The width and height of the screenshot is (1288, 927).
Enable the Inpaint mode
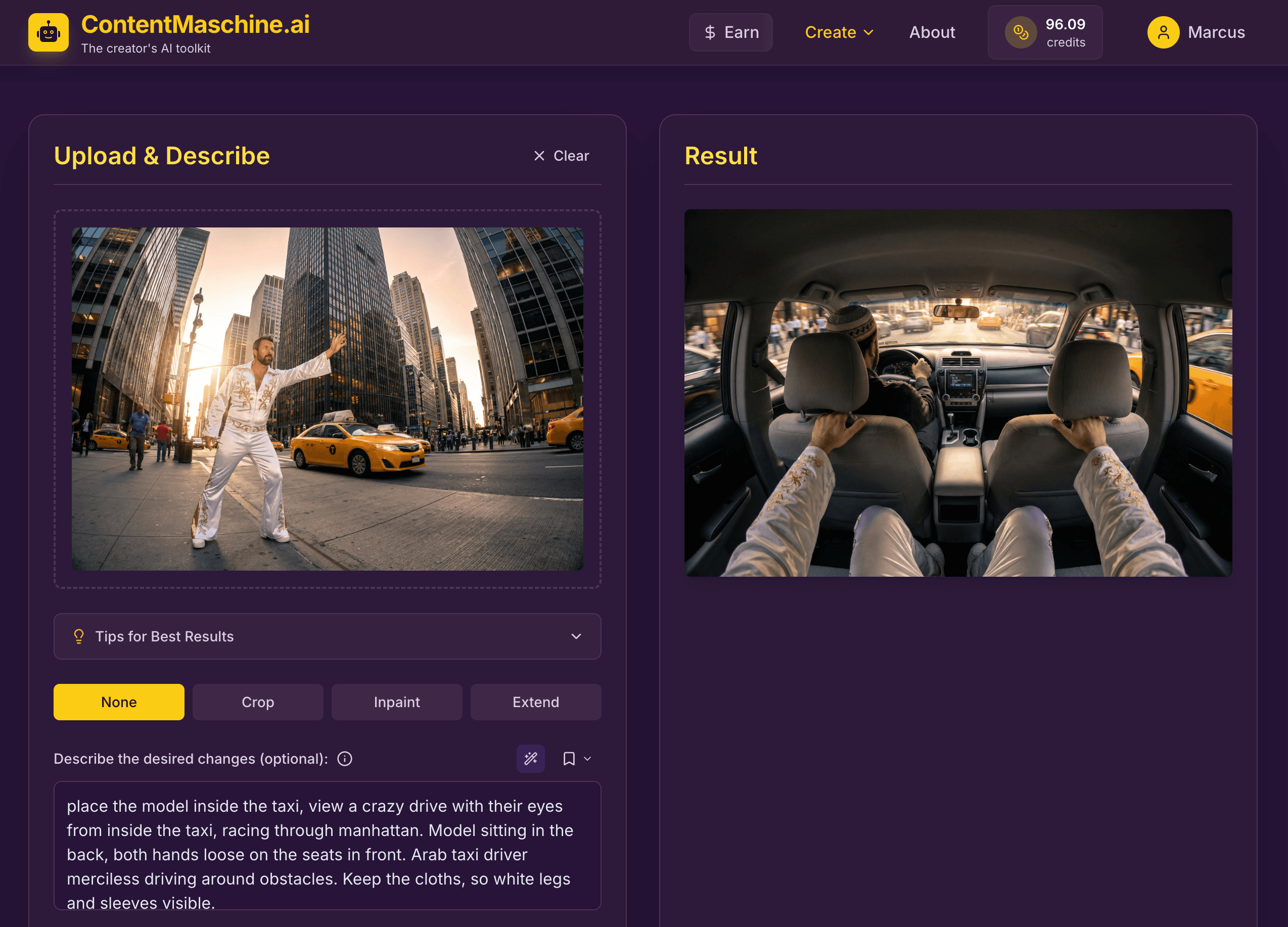[x=396, y=702]
